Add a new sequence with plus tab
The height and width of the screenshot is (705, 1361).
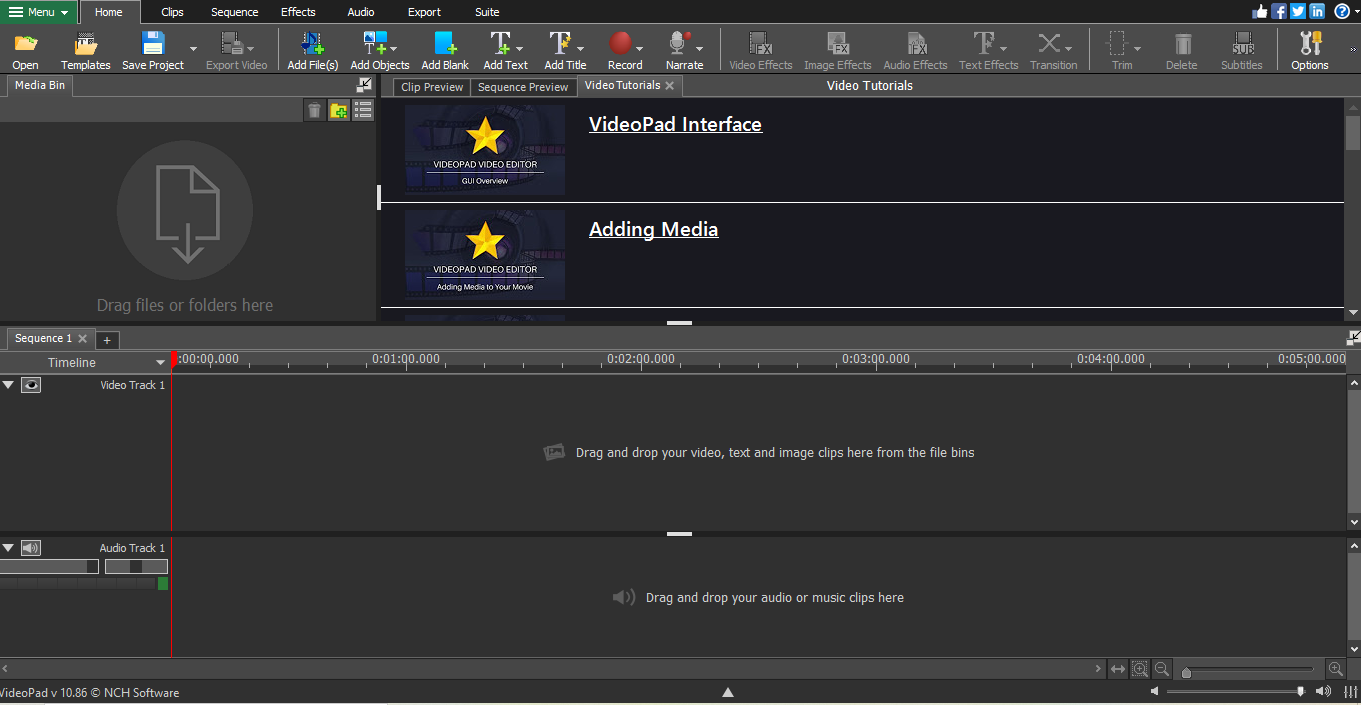107,340
